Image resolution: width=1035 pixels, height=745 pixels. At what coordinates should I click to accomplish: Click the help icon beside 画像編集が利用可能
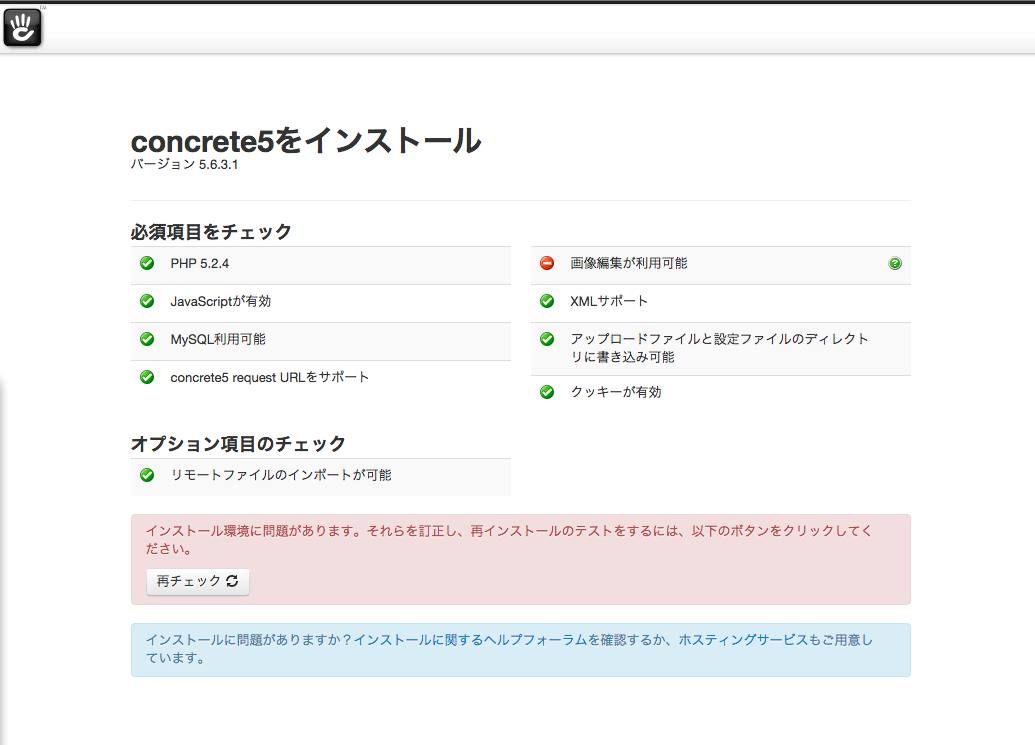(894, 263)
